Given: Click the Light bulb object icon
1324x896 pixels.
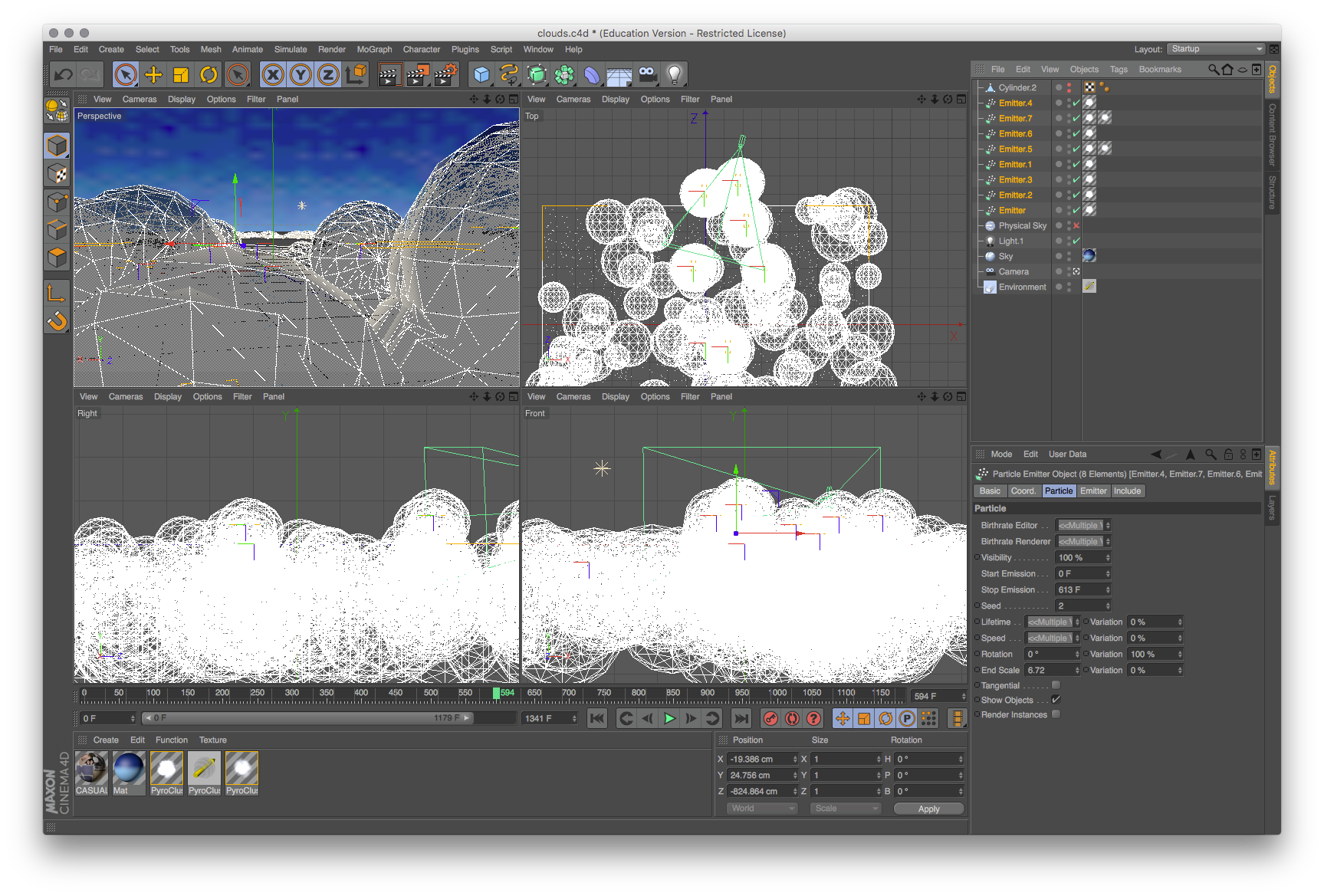Looking at the screenshot, I should pyautogui.click(x=674, y=74).
